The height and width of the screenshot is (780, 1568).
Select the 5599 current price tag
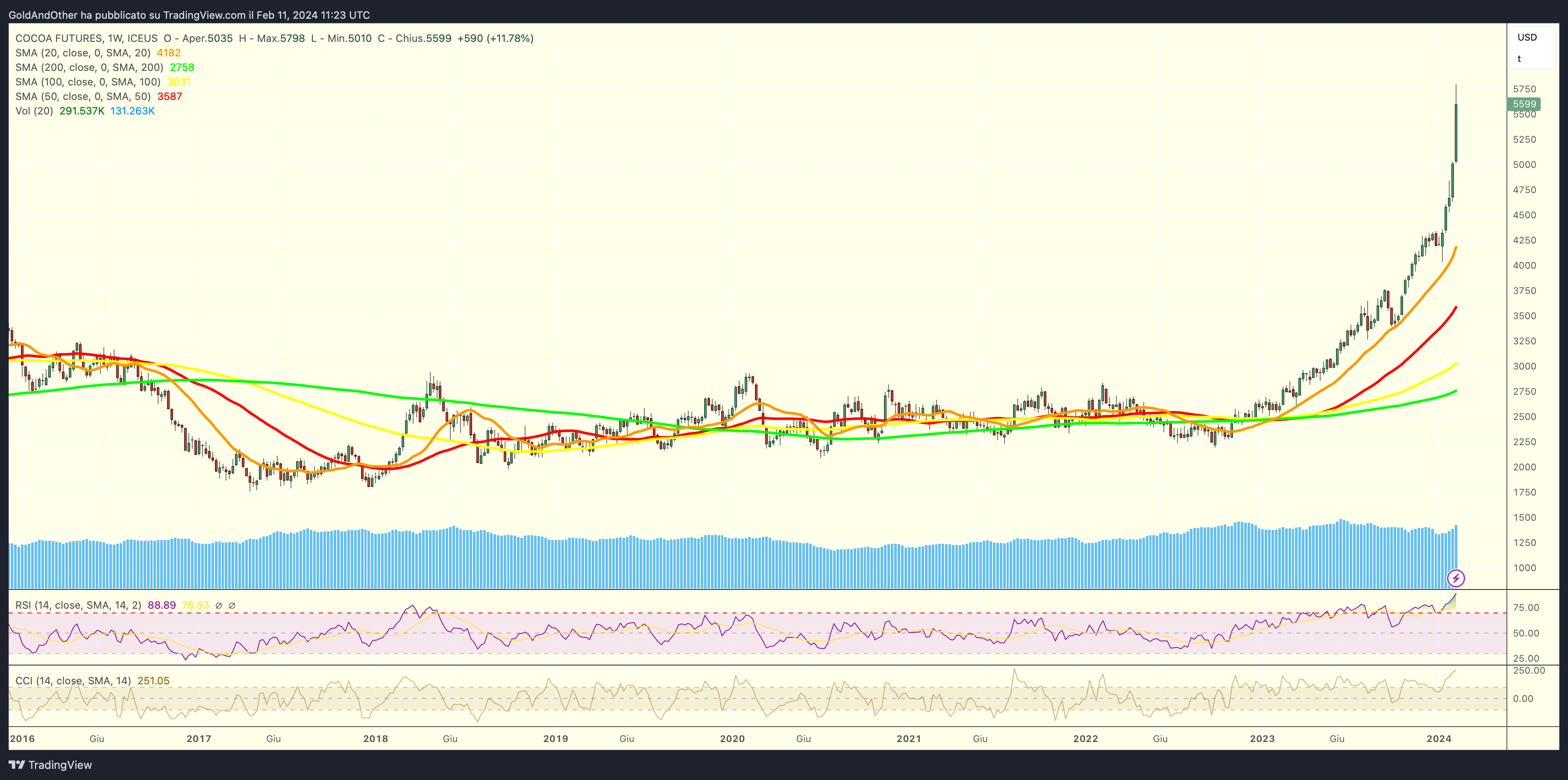[x=1524, y=104]
